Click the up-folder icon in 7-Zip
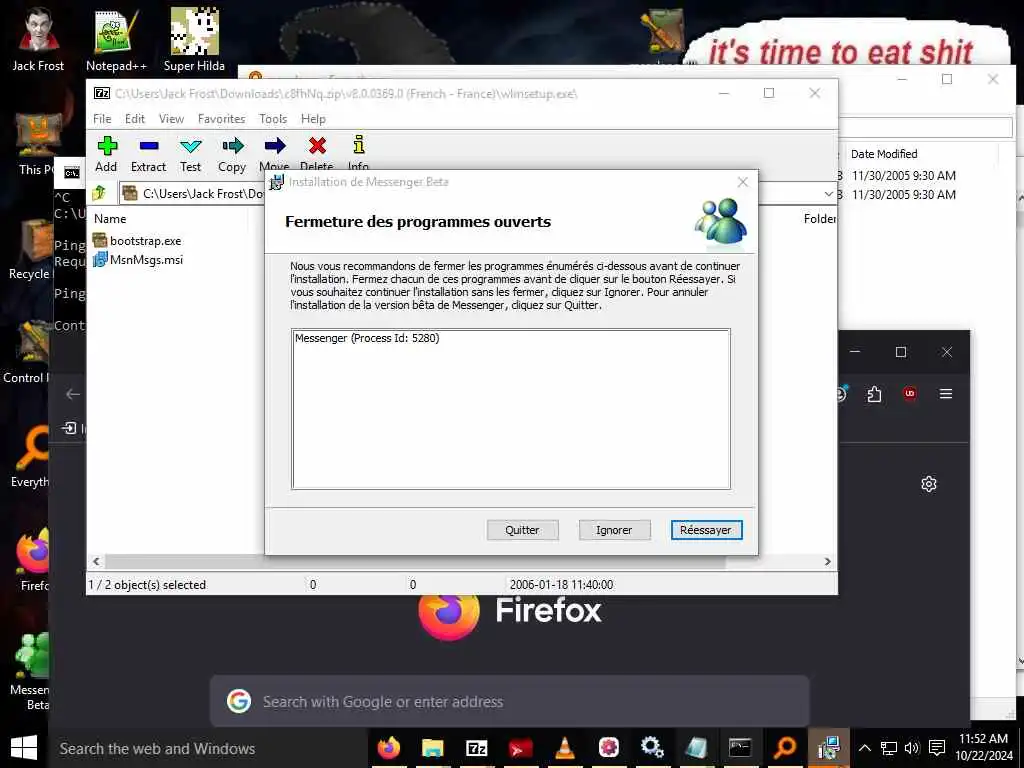This screenshot has height=768, width=1024. pos(99,193)
